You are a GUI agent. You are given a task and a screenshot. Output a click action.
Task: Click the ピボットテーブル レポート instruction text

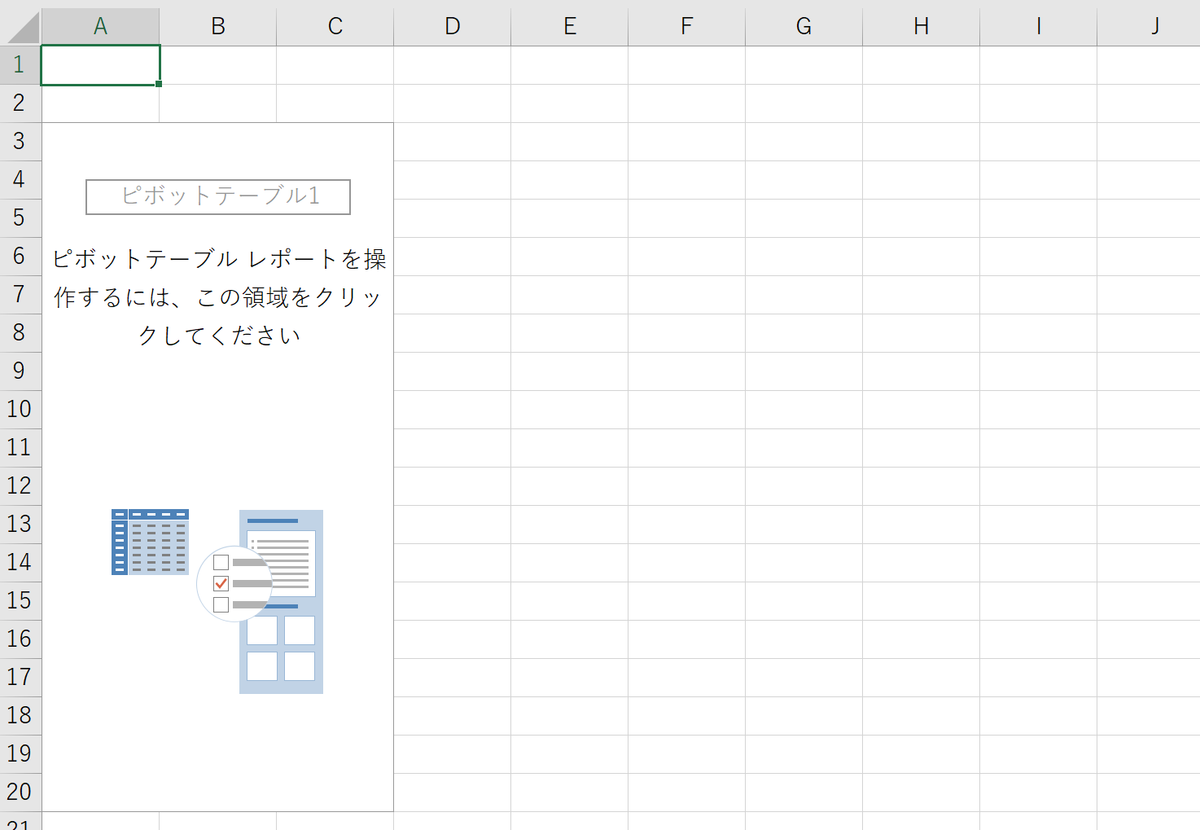219,297
